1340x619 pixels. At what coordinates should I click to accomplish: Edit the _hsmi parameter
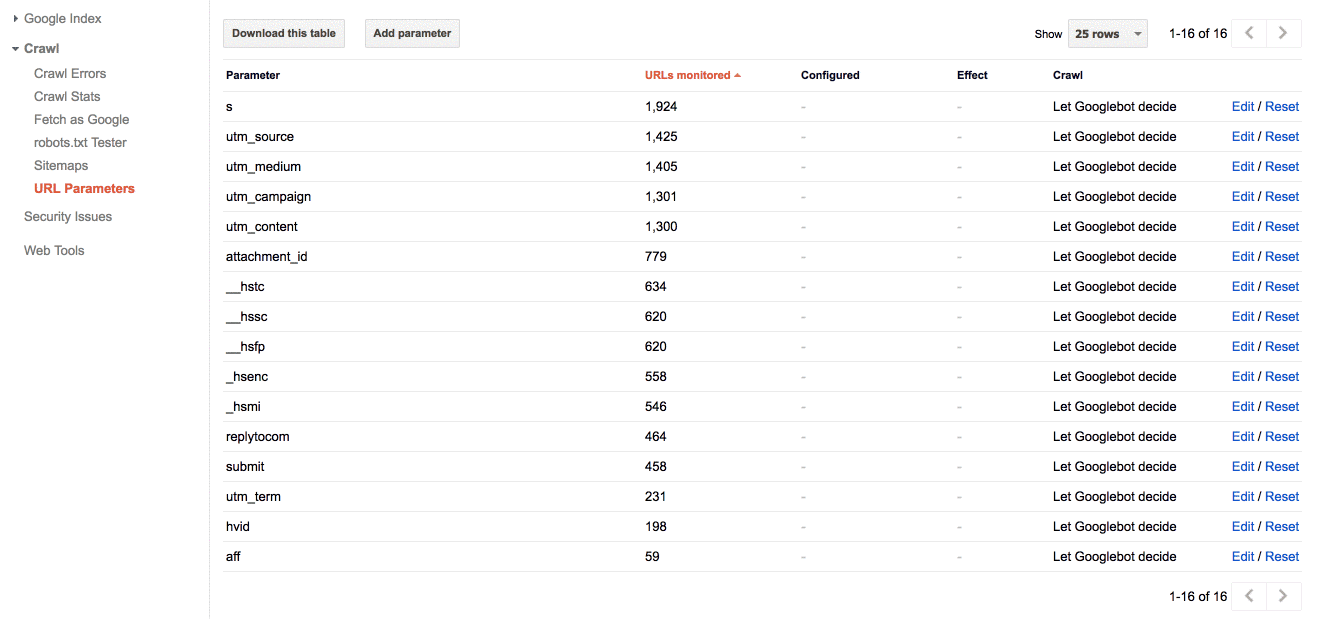1243,406
